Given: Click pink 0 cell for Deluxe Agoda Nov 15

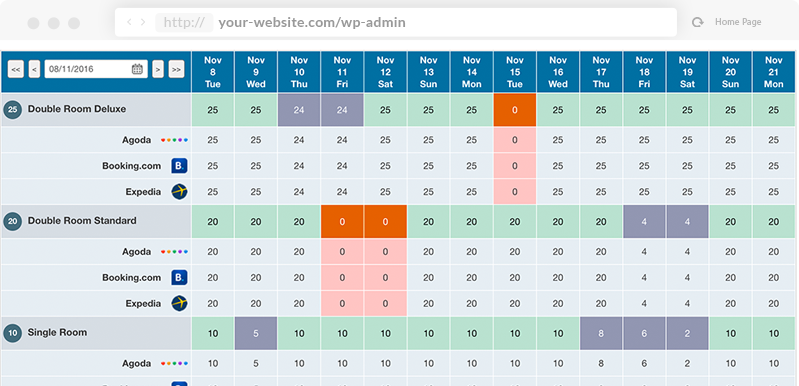Looking at the screenshot, I should coord(515,140).
